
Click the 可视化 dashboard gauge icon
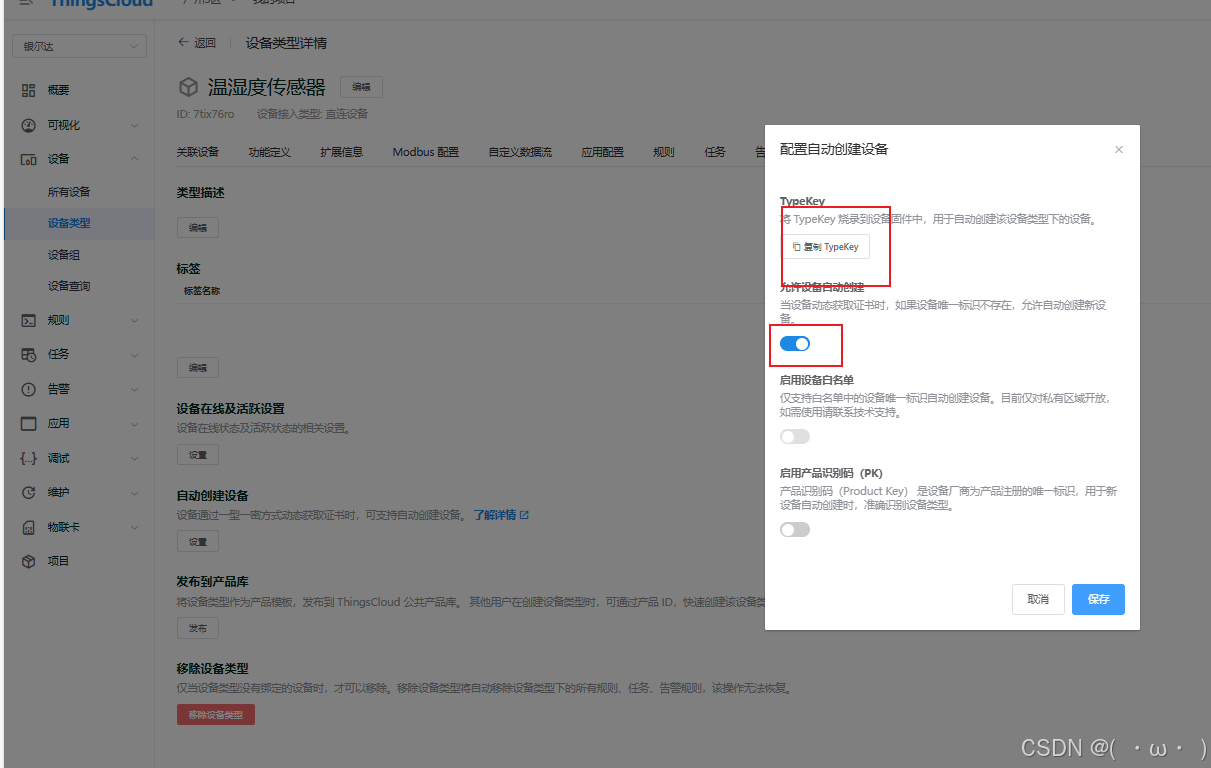click(x=29, y=125)
